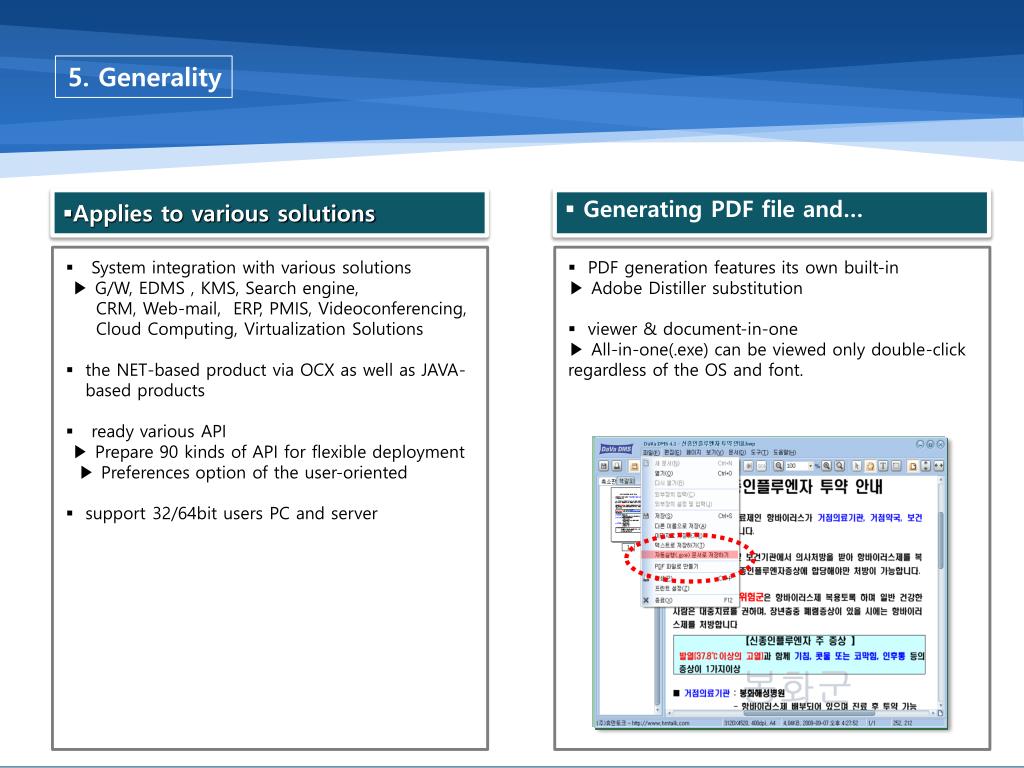The width and height of the screenshot is (1024, 768).
Task: Click the up/down page stepper in the toolbar
Action: (925, 466)
